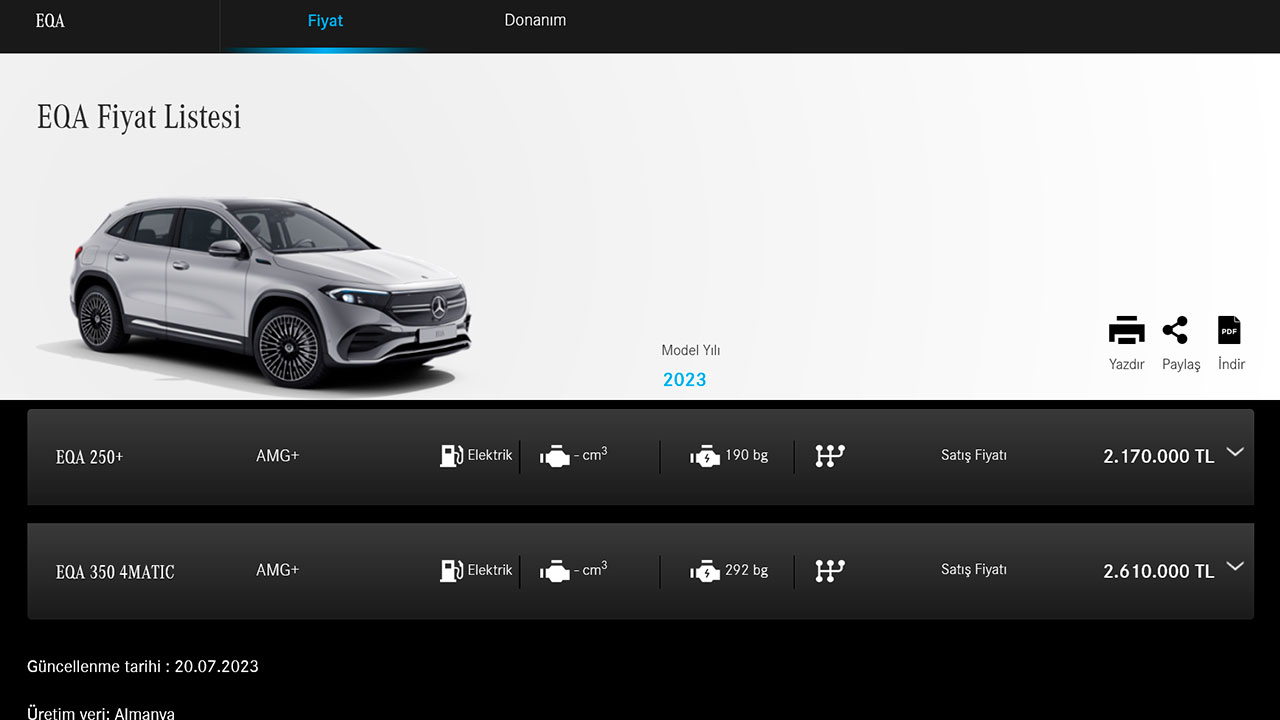
Task: Click the Yazdır printer icon
Action: pyautogui.click(x=1126, y=331)
